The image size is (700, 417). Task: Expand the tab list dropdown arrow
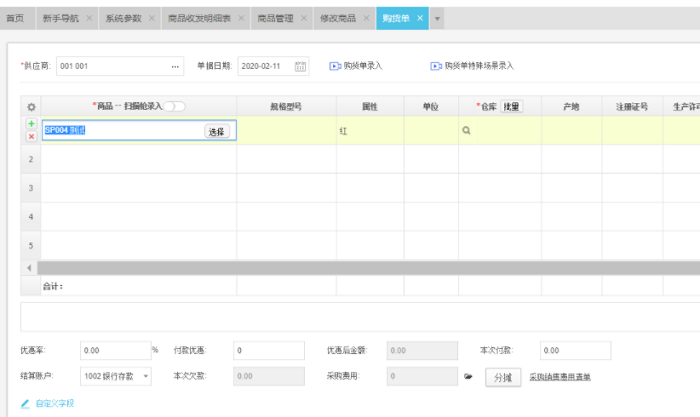click(x=437, y=18)
